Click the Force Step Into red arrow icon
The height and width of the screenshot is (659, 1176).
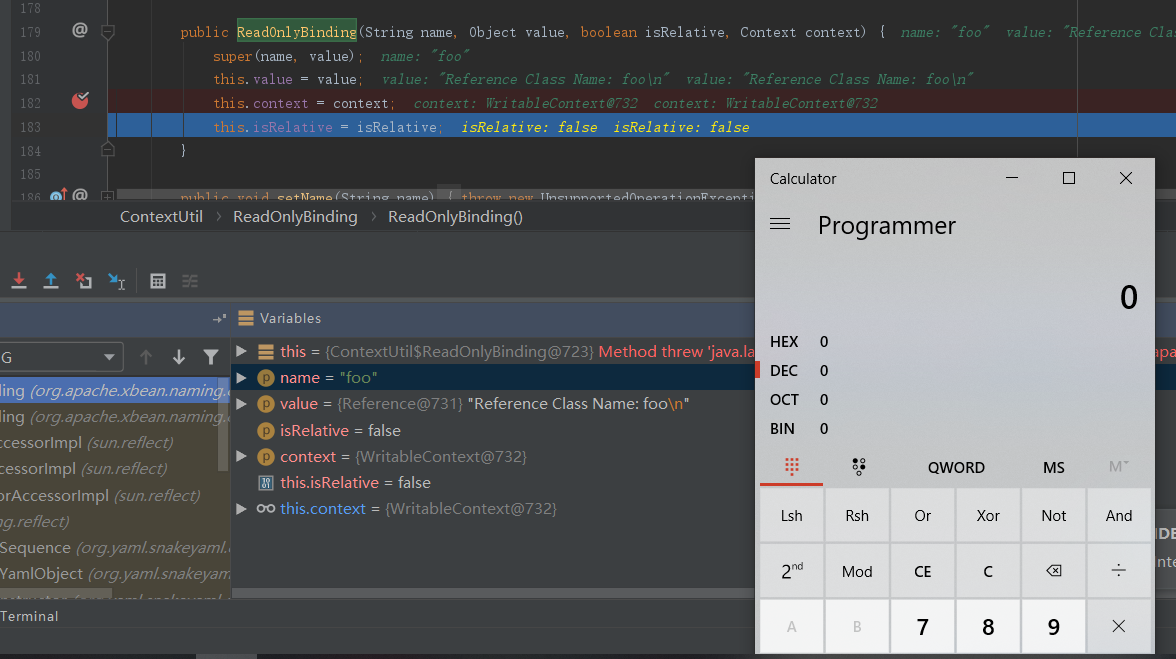[18, 281]
